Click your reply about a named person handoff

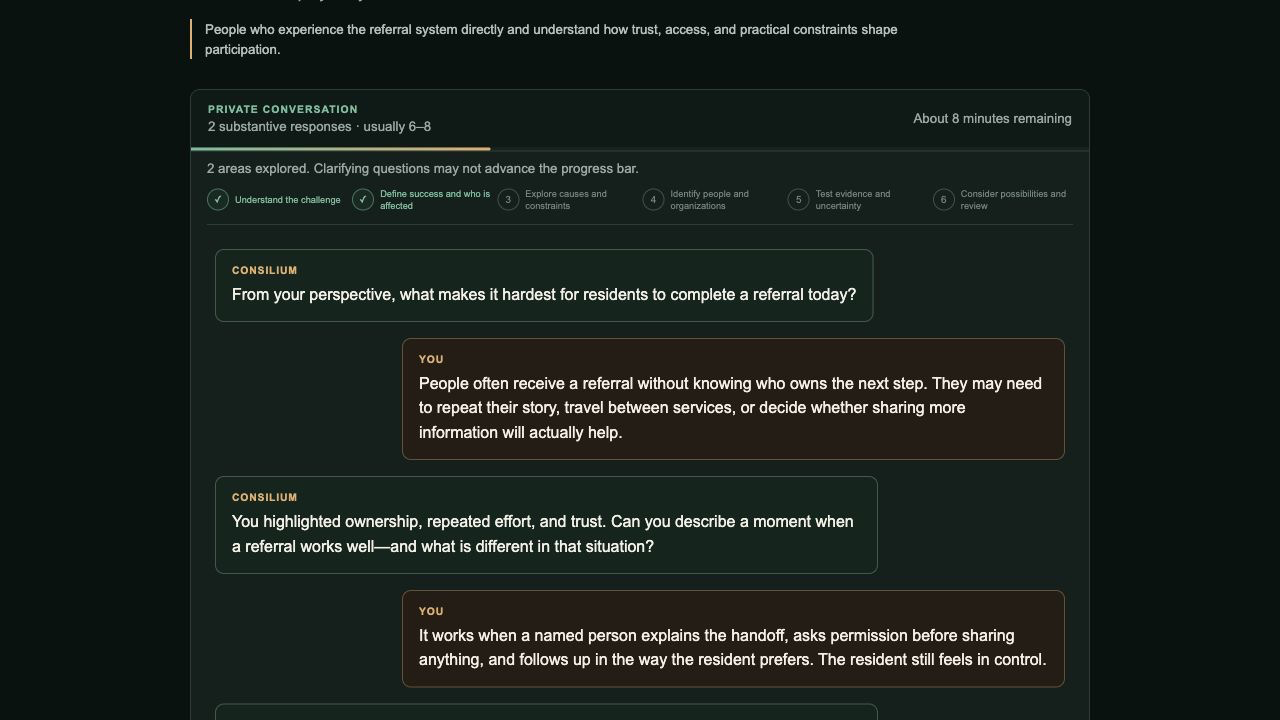(733, 639)
